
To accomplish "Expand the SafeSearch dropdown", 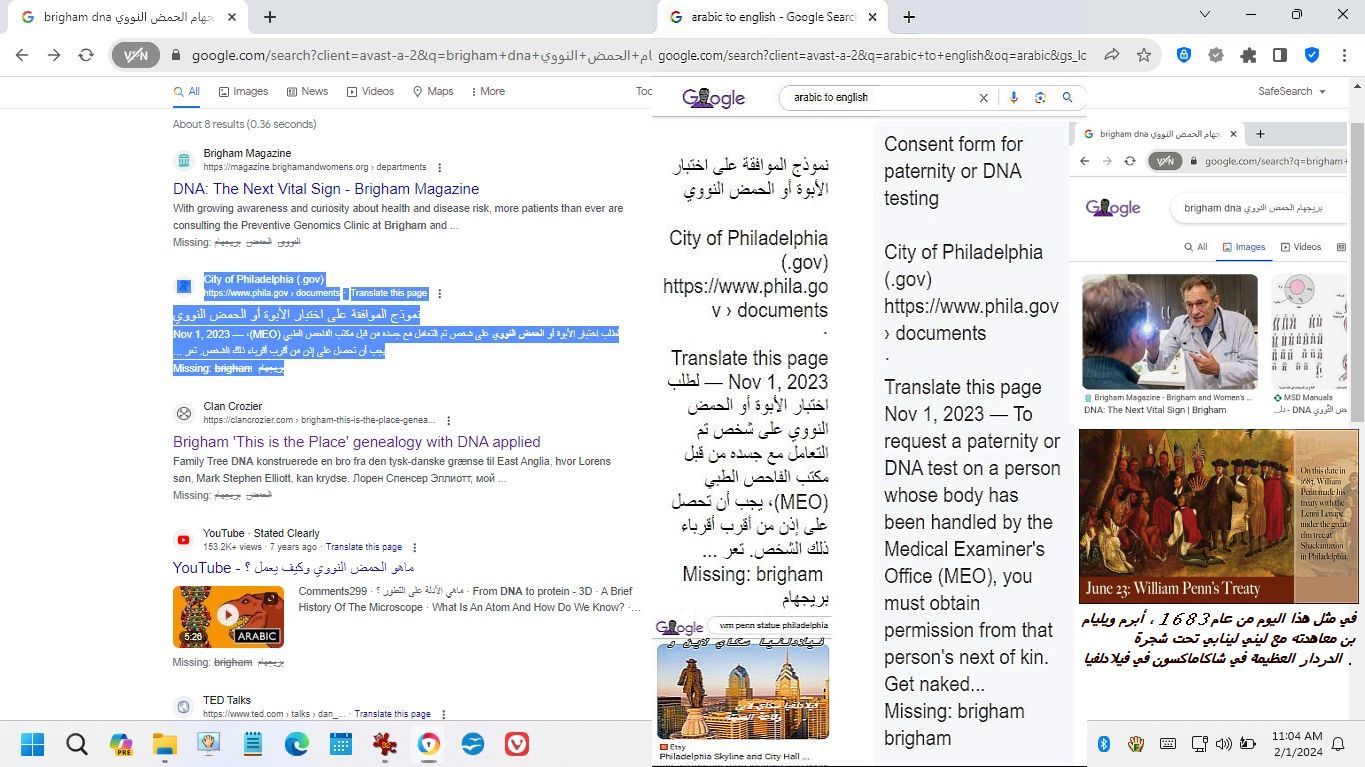I will [1292, 91].
